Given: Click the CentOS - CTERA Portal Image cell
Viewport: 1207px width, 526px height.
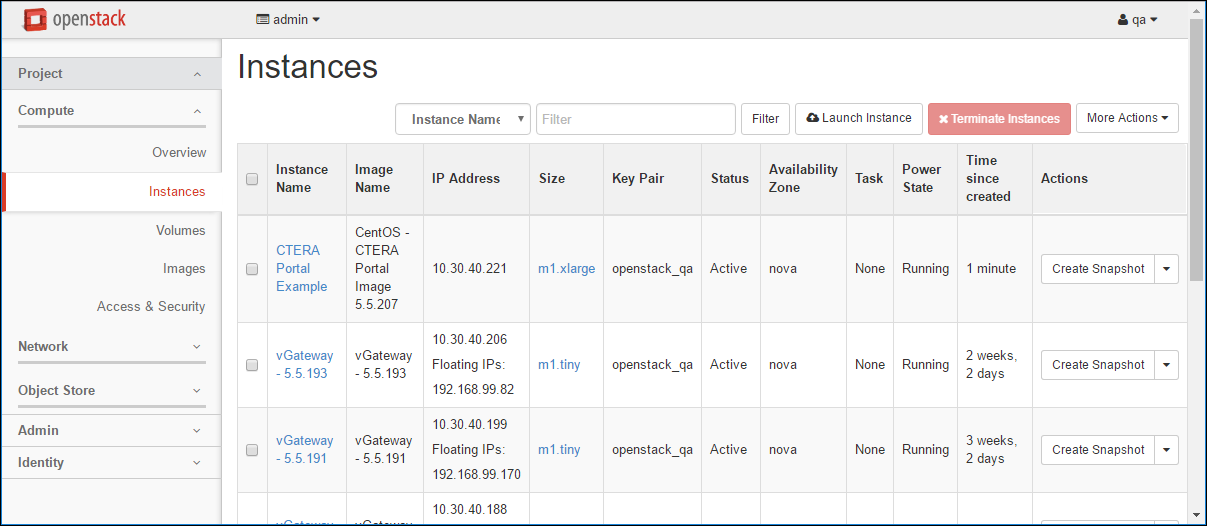Looking at the screenshot, I should point(385,269).
